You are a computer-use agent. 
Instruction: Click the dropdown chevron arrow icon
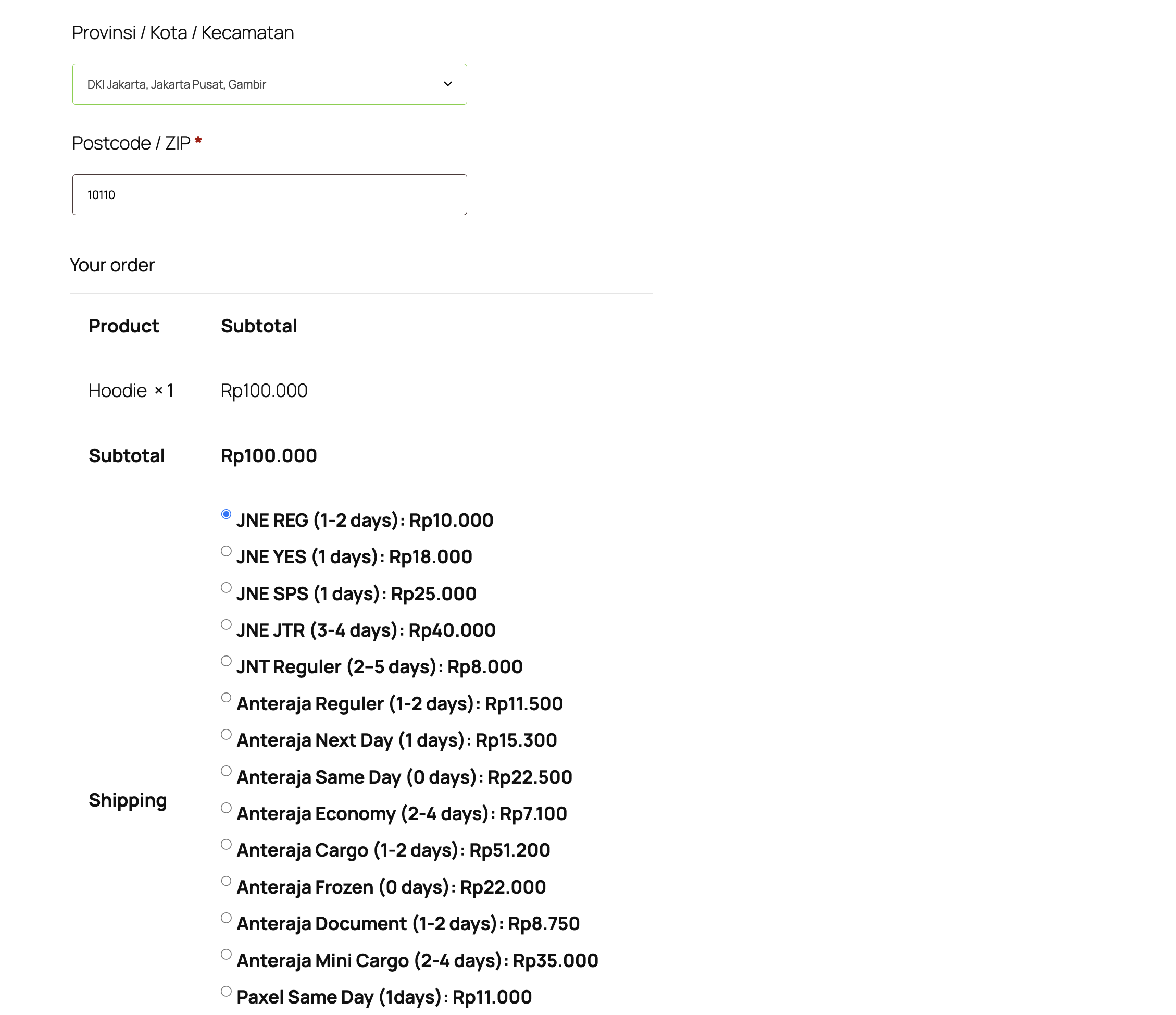(x=448, y=84)
